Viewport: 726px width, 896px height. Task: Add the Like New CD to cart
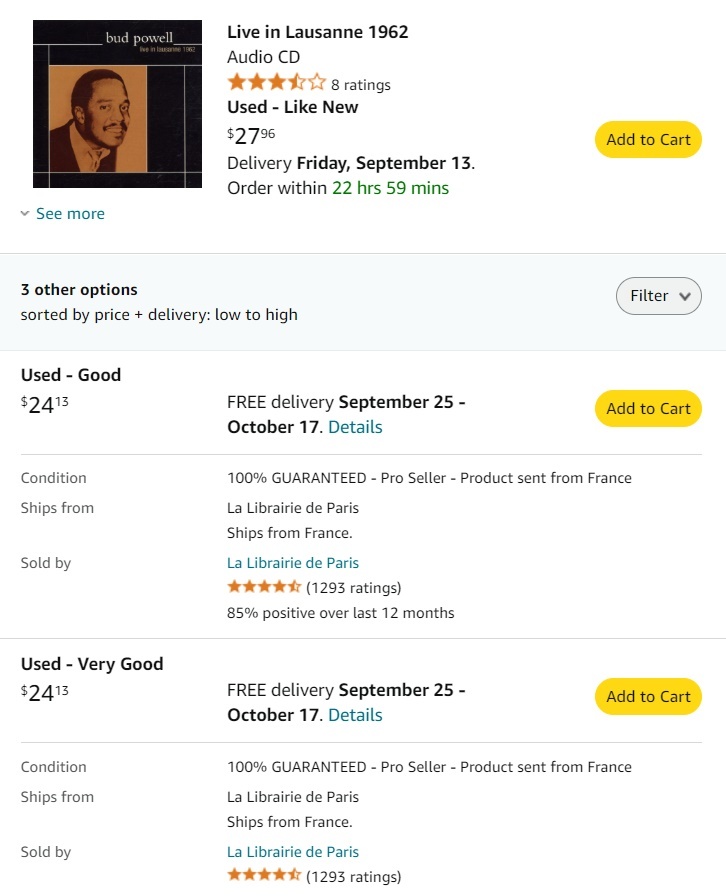648,140
